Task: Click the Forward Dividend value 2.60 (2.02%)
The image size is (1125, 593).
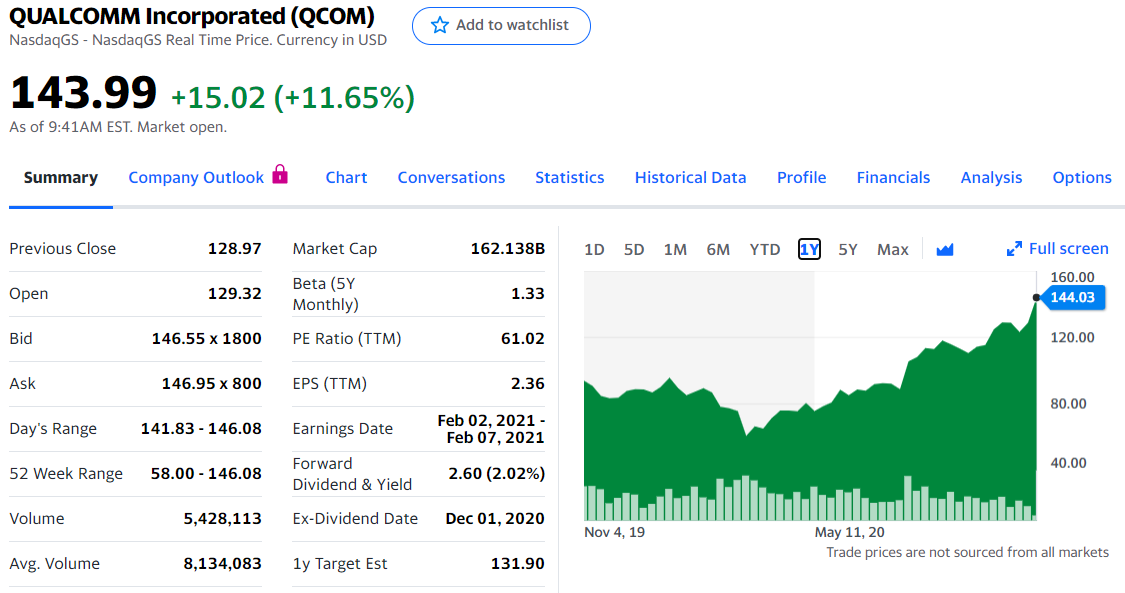Action: pyautogui.click(x=496, y=474)
